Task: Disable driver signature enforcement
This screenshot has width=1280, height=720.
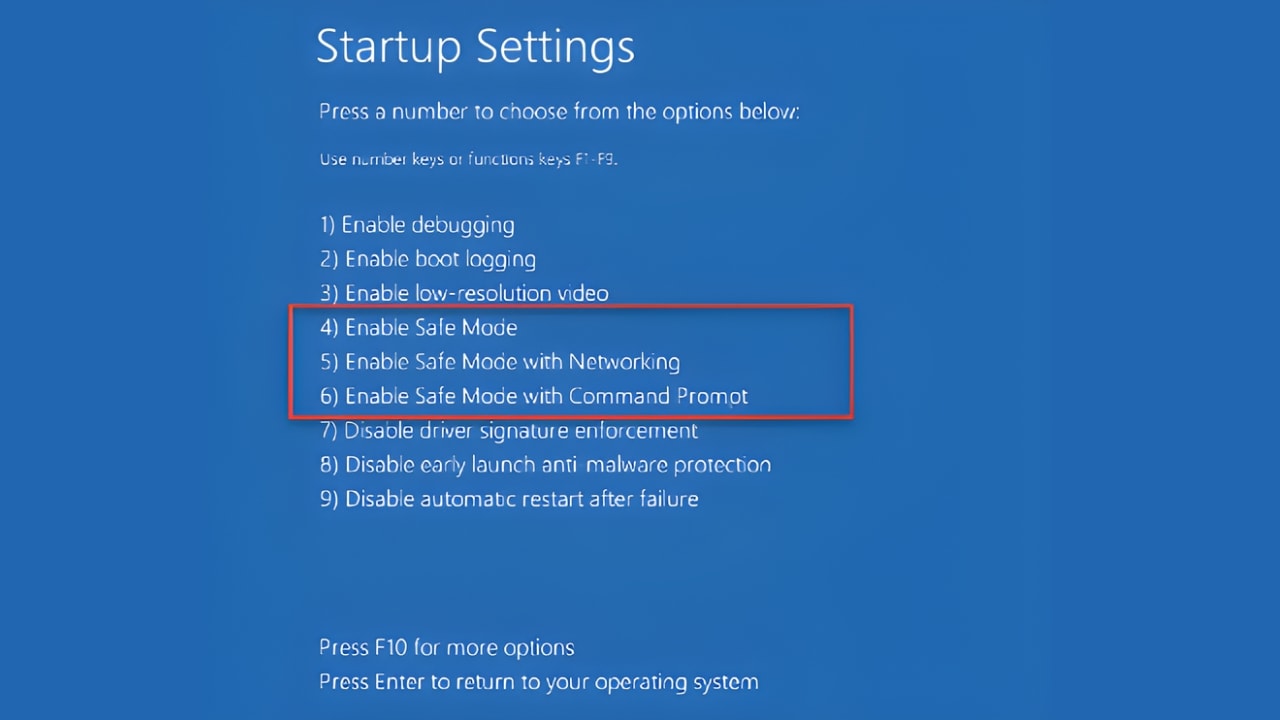Action: [508, 430]
